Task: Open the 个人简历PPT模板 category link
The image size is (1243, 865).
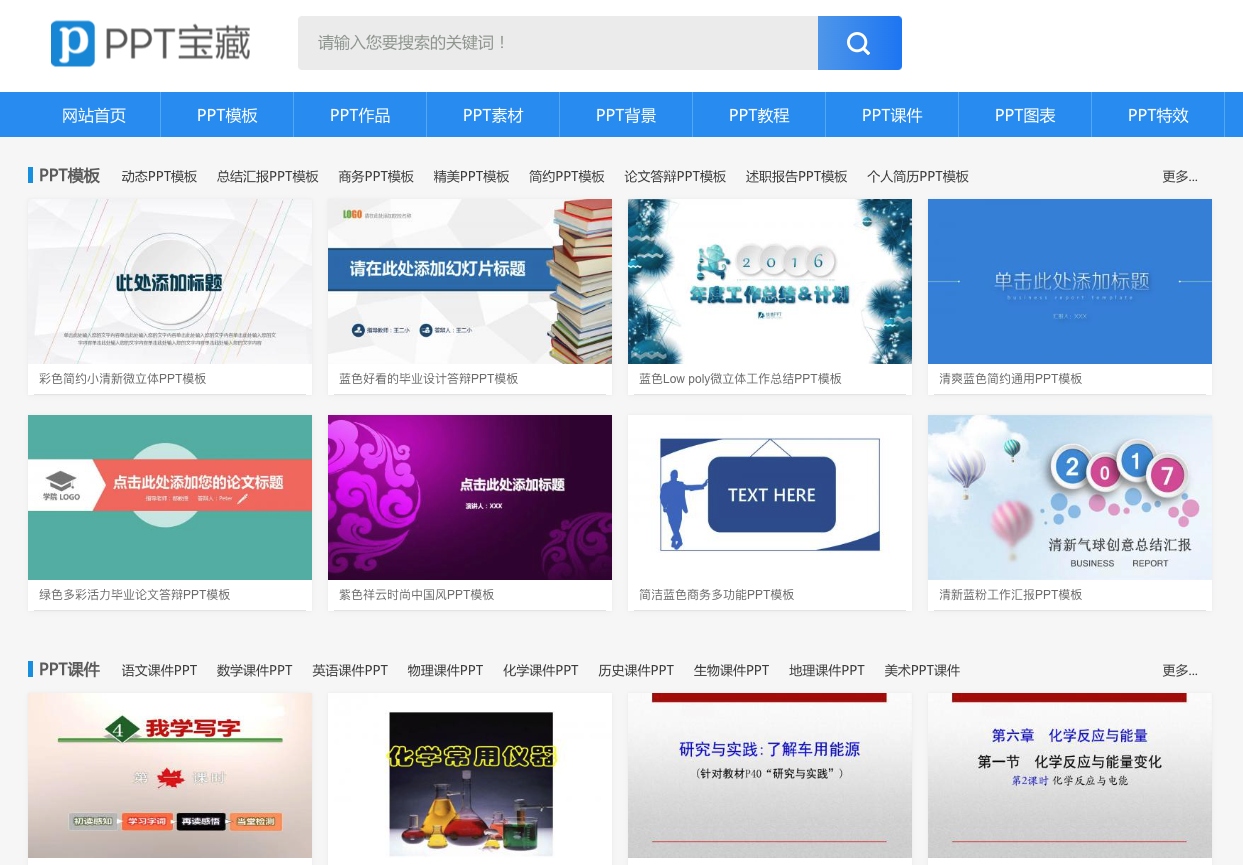Action: [918, 176]
